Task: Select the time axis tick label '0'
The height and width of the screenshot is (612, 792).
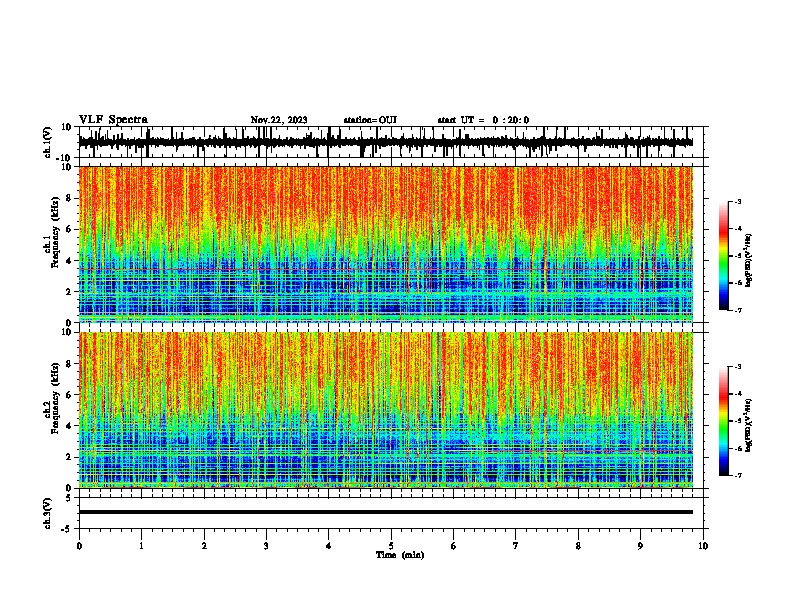Action: click(79, 546)
